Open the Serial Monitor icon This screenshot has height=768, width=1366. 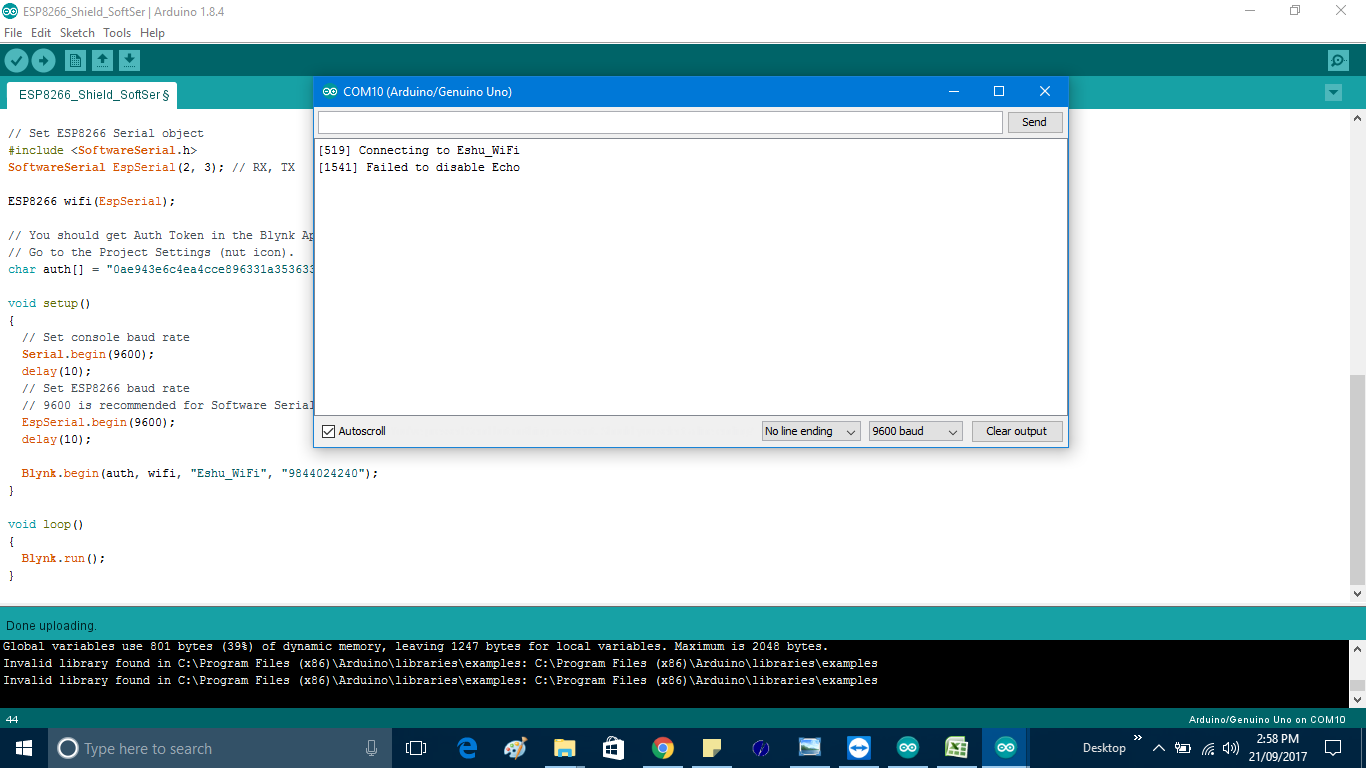pos(1337,60)
